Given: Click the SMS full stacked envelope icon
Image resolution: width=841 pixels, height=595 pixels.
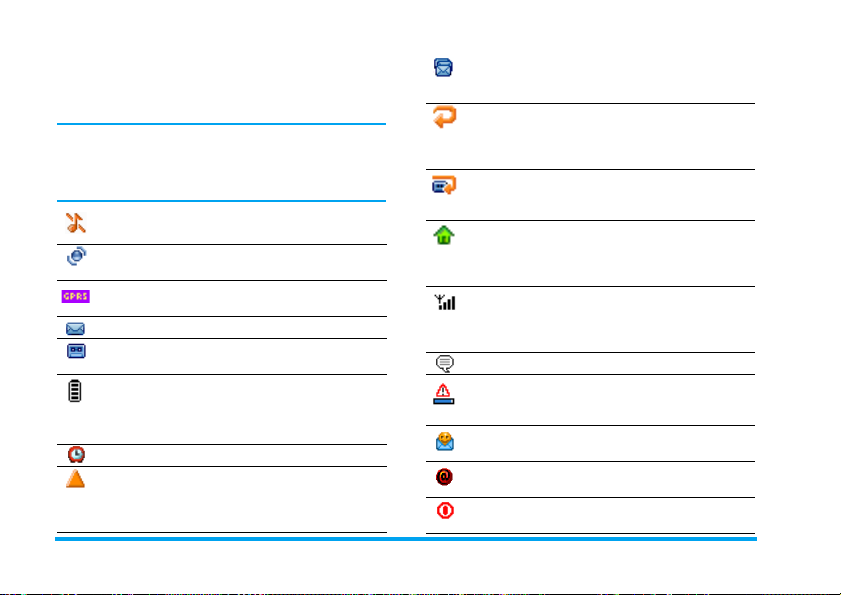Looking at the screenshot, I should tap(443, 68).
